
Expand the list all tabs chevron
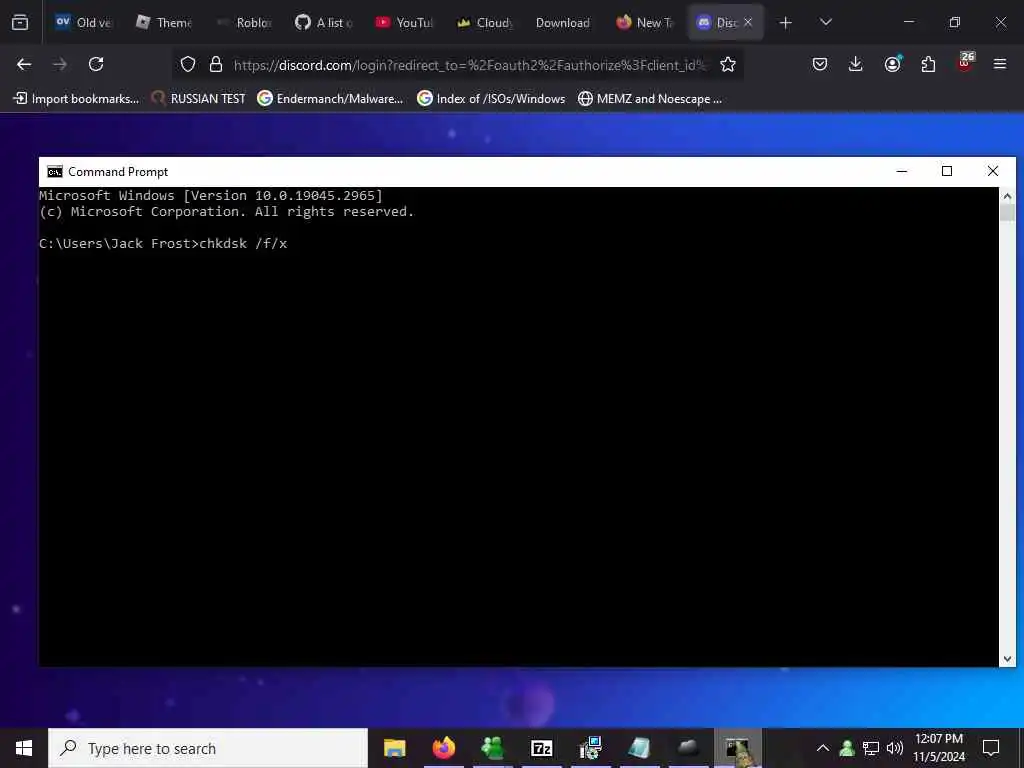click(825, 22)
